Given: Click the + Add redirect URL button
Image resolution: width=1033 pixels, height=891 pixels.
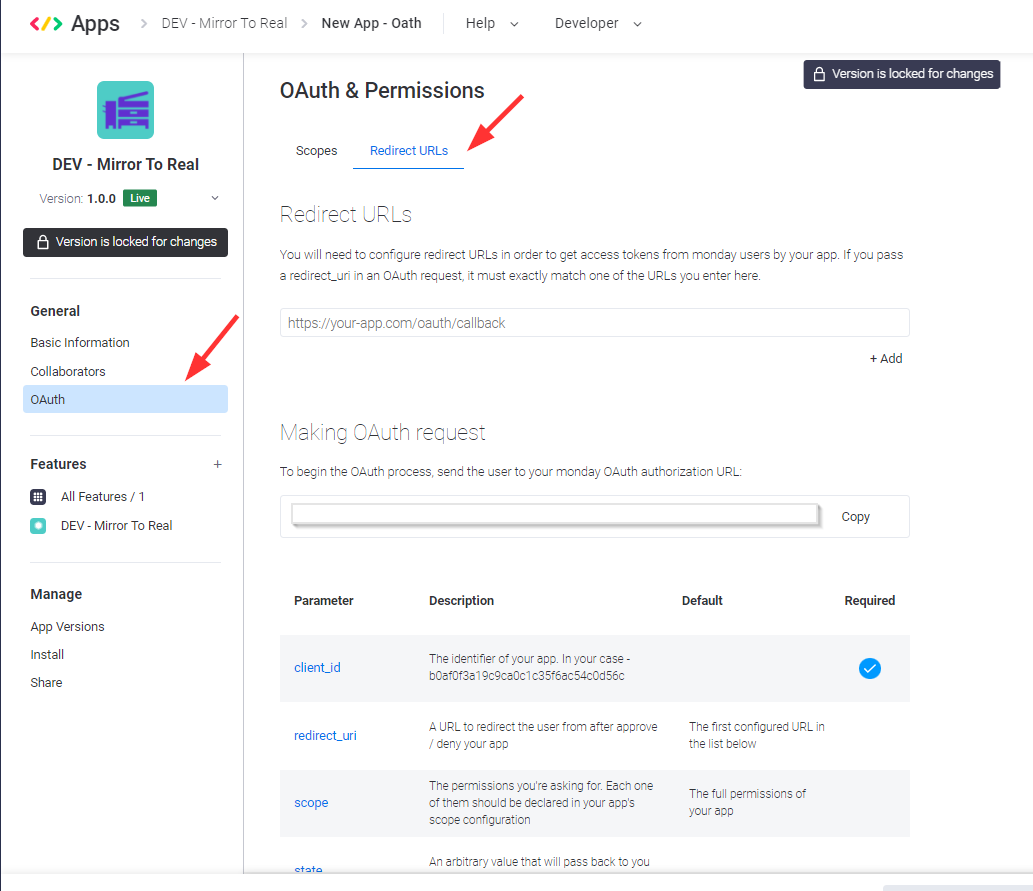Looking at the screenshot, I should click(885, 359).
